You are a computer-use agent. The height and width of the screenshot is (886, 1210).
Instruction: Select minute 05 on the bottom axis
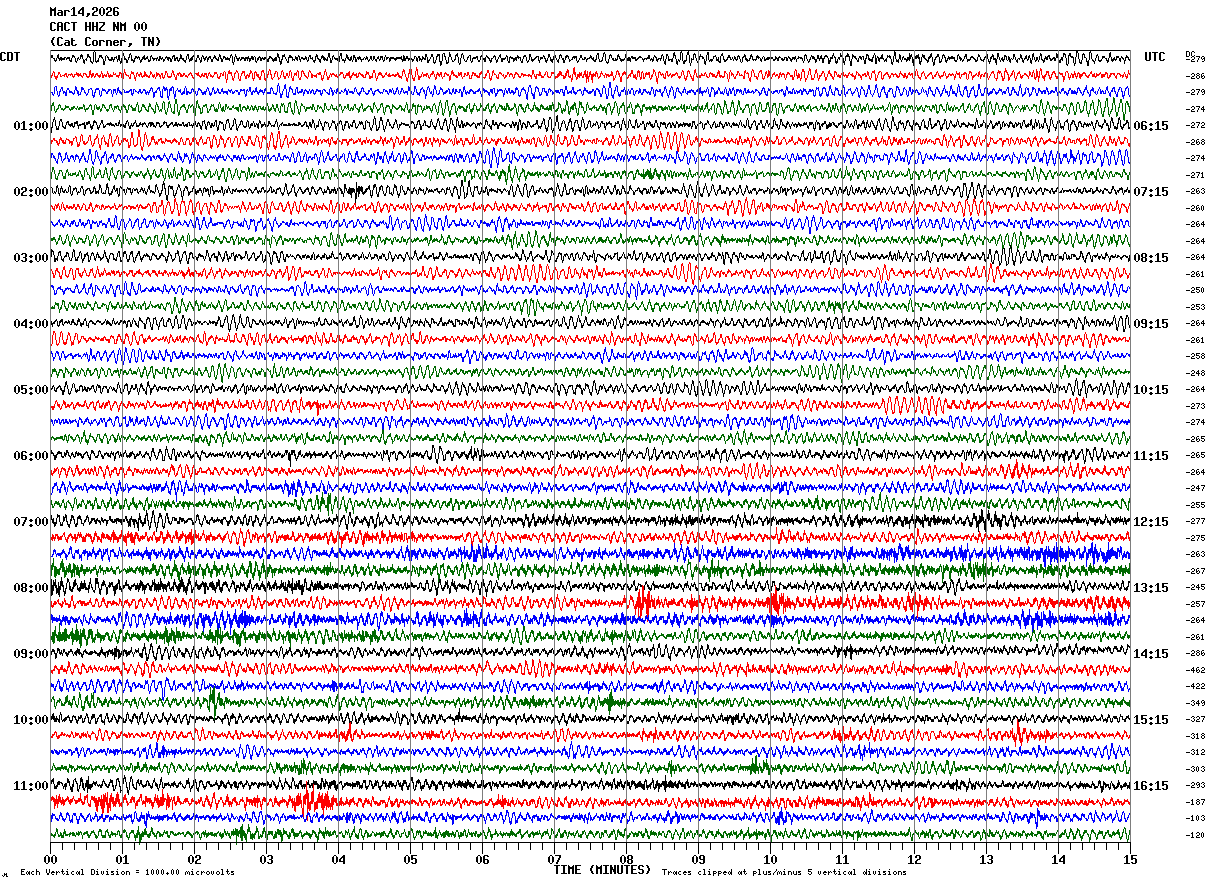[x=410, y=859]
